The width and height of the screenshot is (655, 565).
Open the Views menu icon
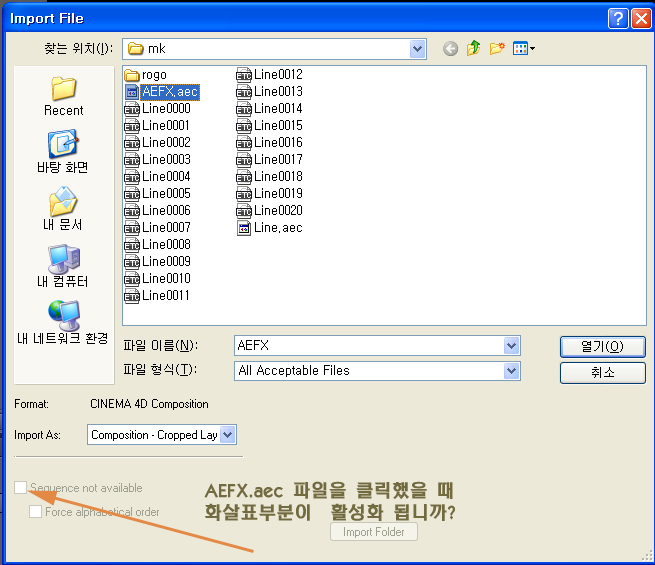point(523,49)
